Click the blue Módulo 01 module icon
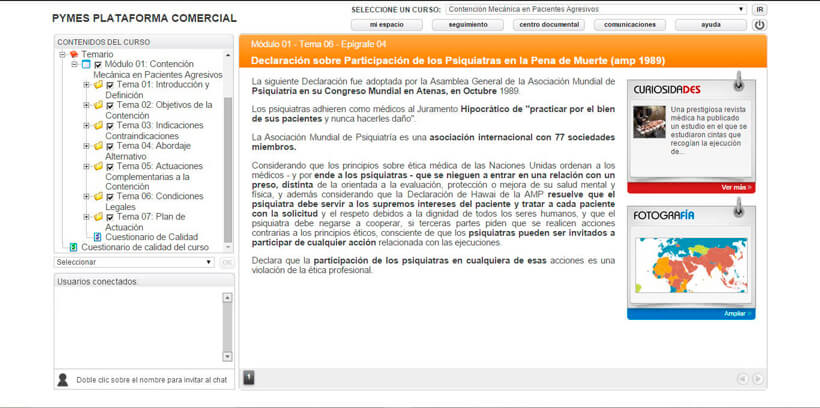 point(86,64)
